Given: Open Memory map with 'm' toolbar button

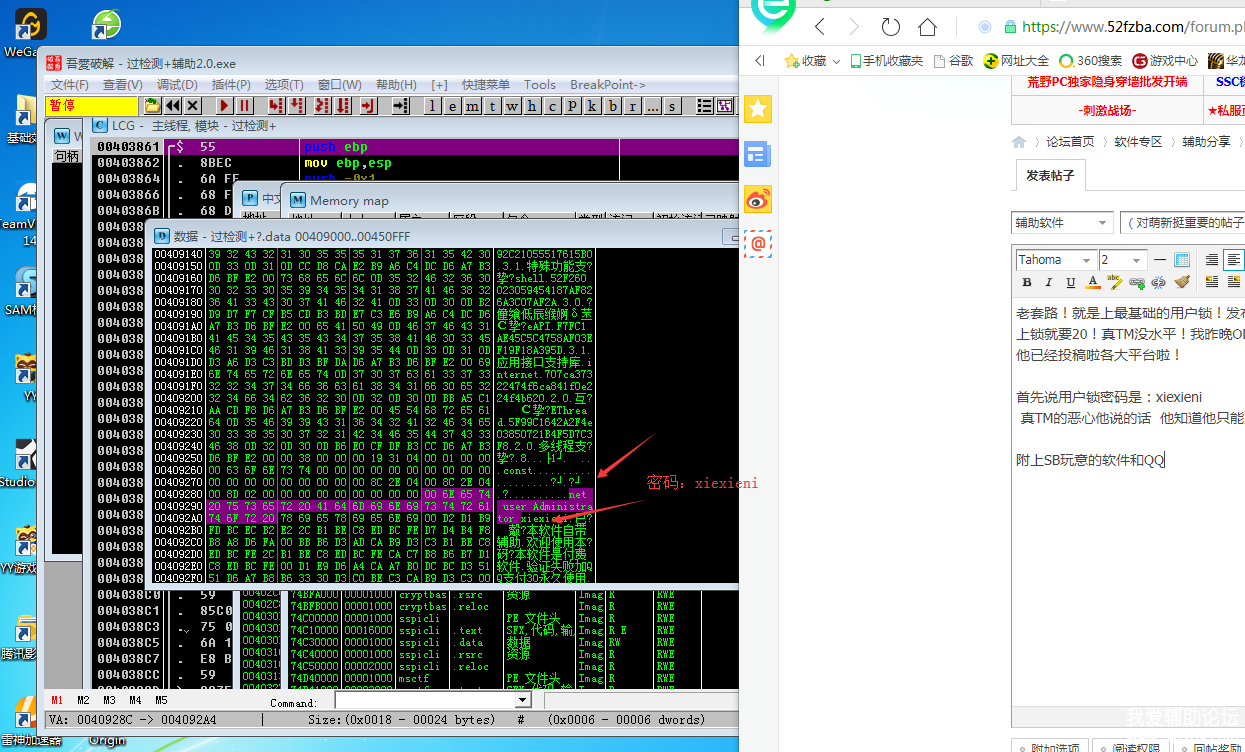Looking at the screenshot, I should [x=472, y=105].
